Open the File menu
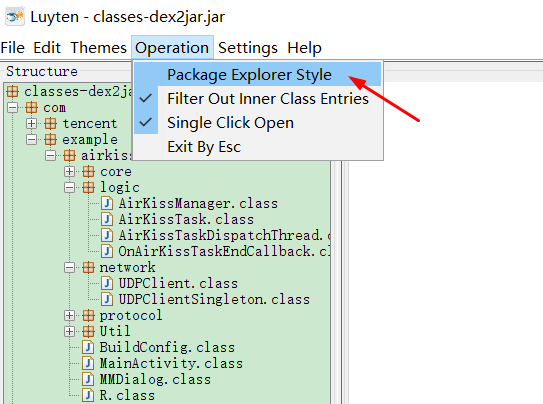Image resolution: width=543 pixels, height=404 pixels. (12, 47)
